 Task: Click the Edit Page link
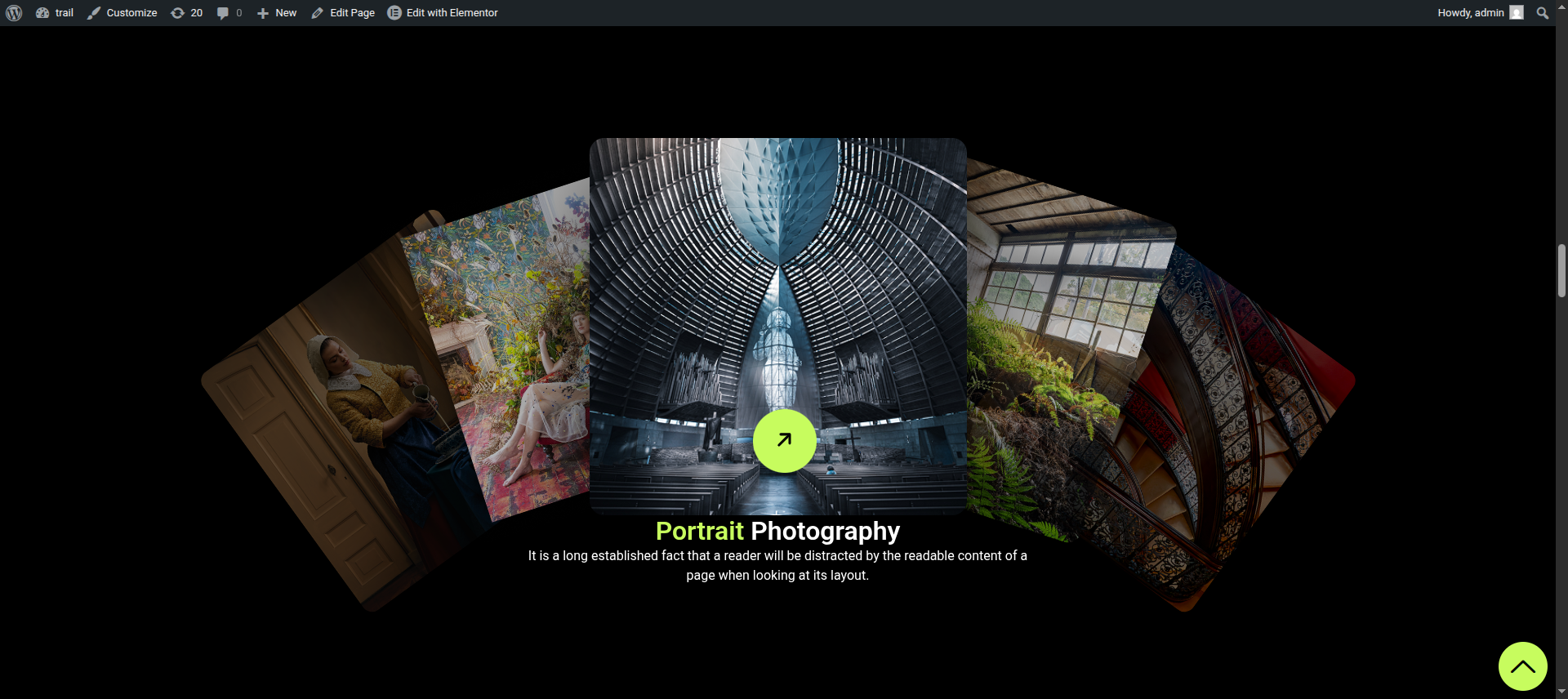pos(343,13)
